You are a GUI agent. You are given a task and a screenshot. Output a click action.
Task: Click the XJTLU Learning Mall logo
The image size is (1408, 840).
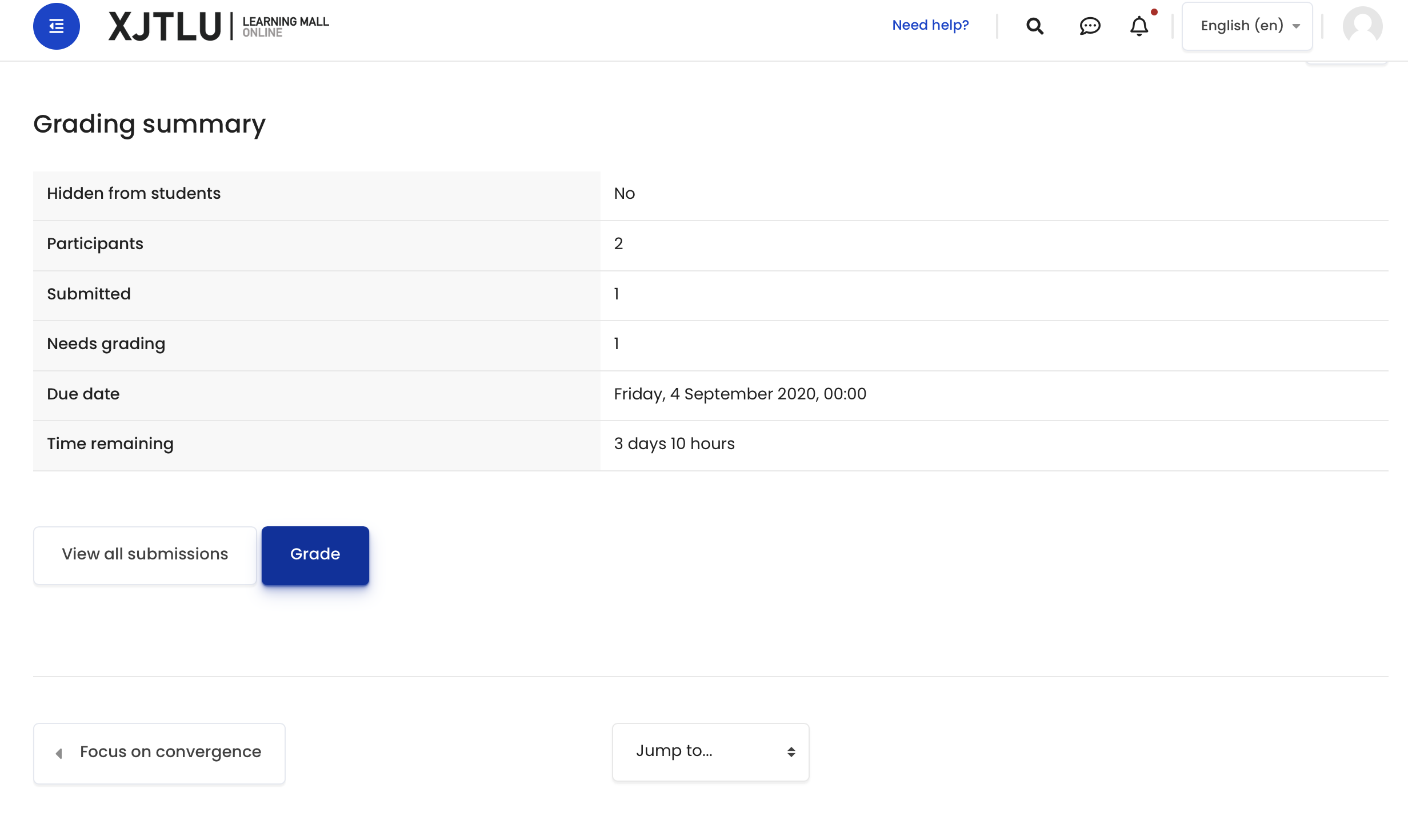(219, 25)
